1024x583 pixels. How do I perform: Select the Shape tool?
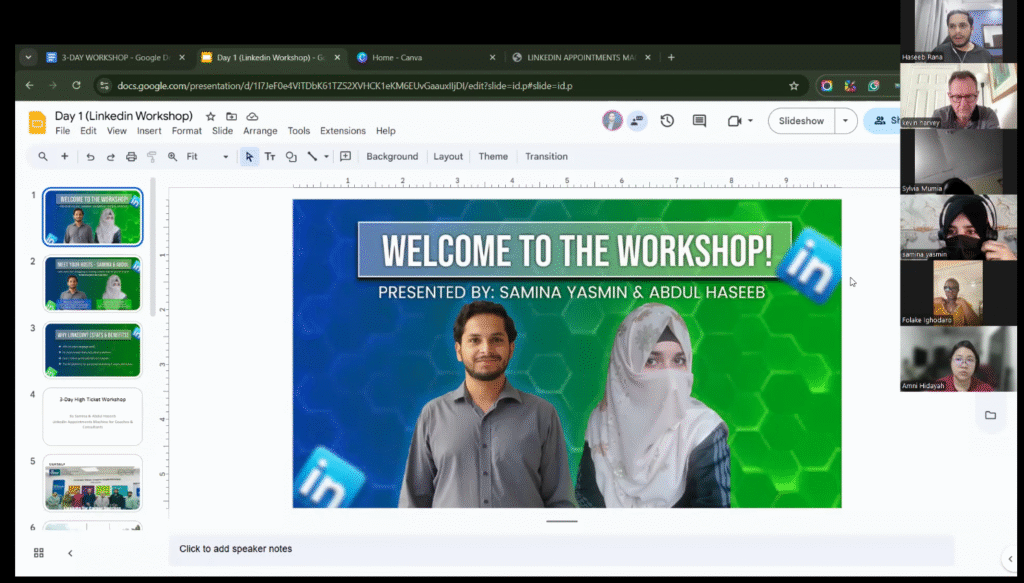(x=291, y=157)
